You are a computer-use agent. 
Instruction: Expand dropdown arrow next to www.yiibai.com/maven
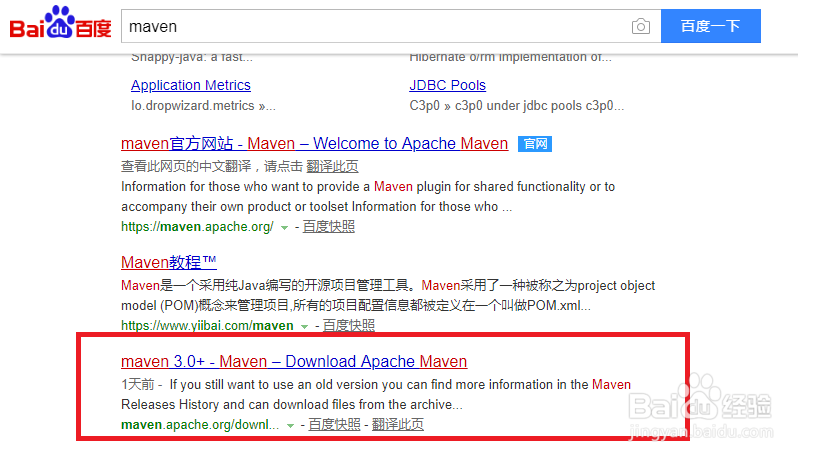coord(305,327)
